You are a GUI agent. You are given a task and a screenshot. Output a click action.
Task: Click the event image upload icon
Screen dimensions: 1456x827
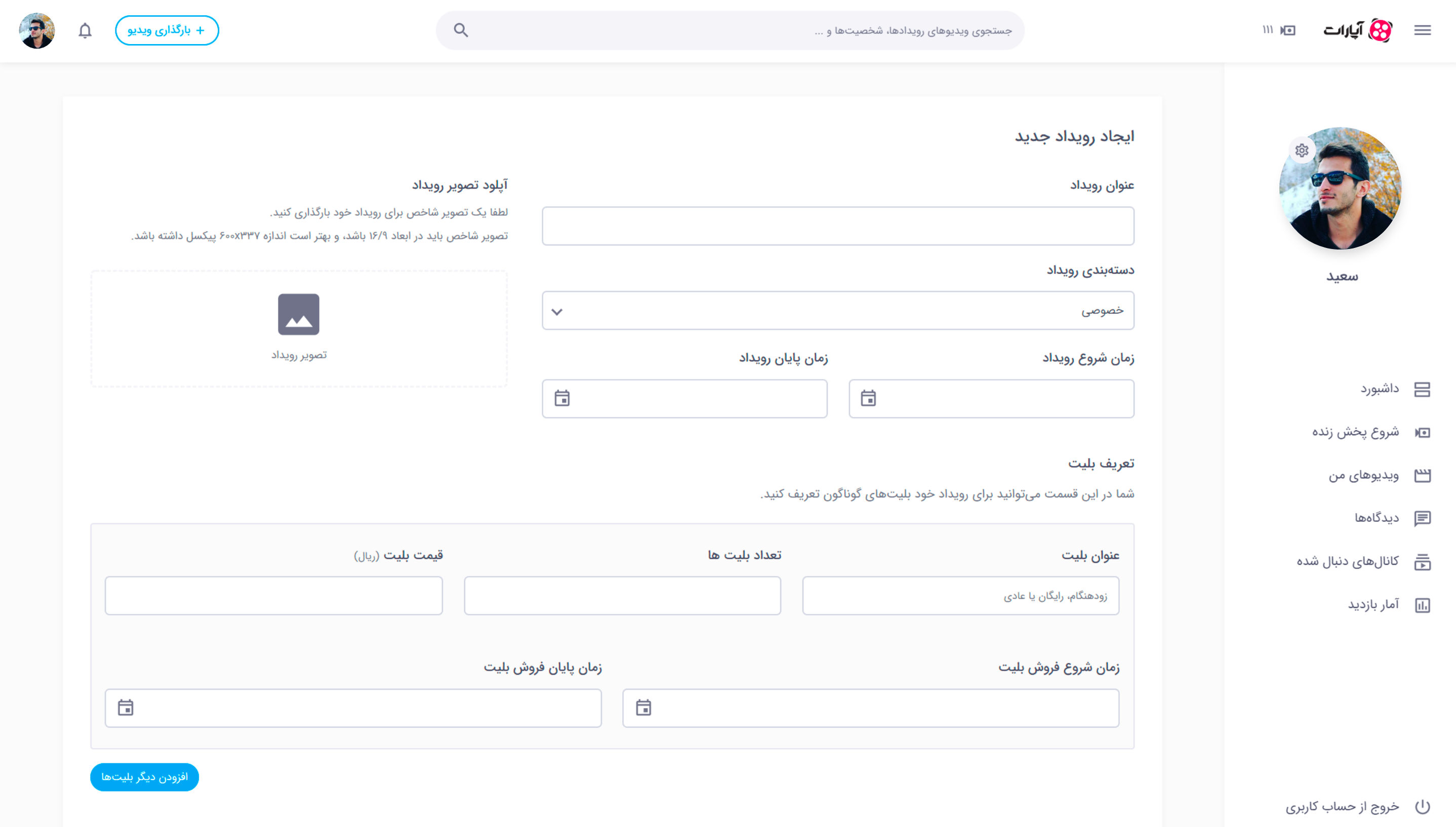point(298,314)
